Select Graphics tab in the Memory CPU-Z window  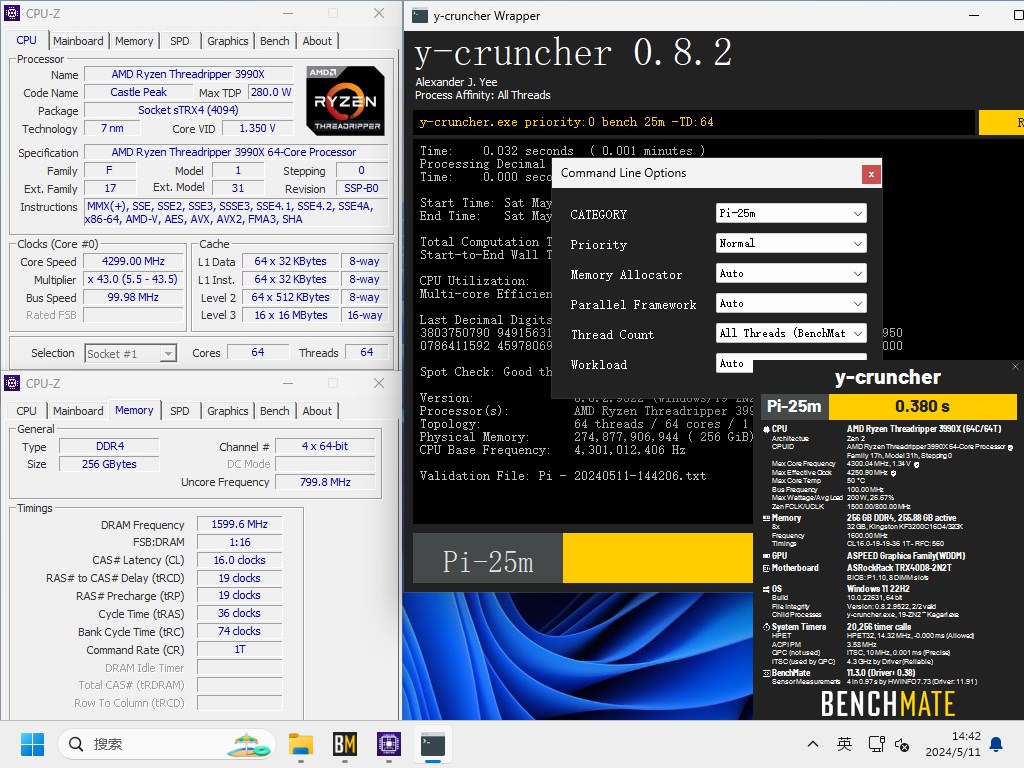pos(227,411)
